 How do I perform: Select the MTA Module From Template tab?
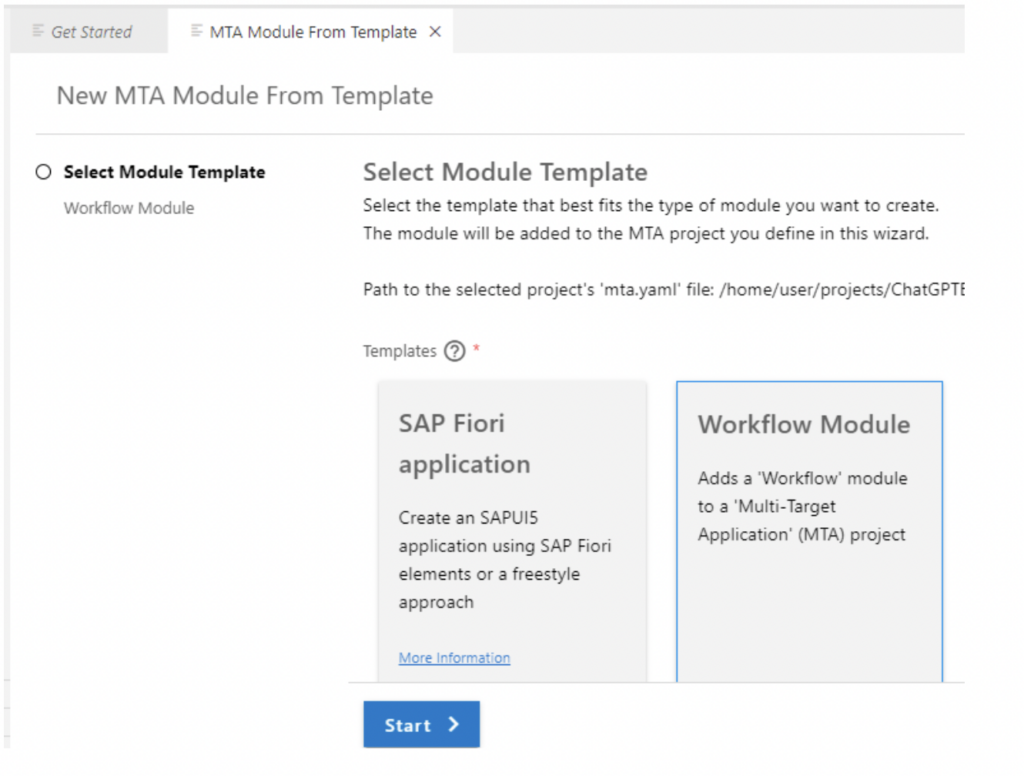[312, 32]
